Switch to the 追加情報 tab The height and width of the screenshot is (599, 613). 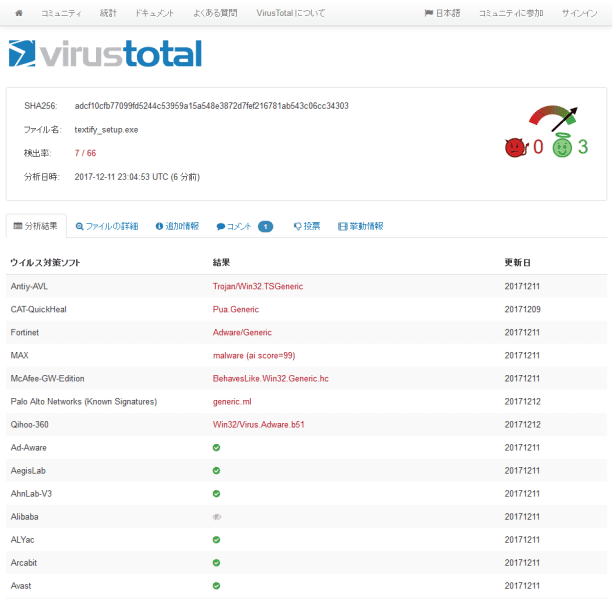(x=177, y=226)
